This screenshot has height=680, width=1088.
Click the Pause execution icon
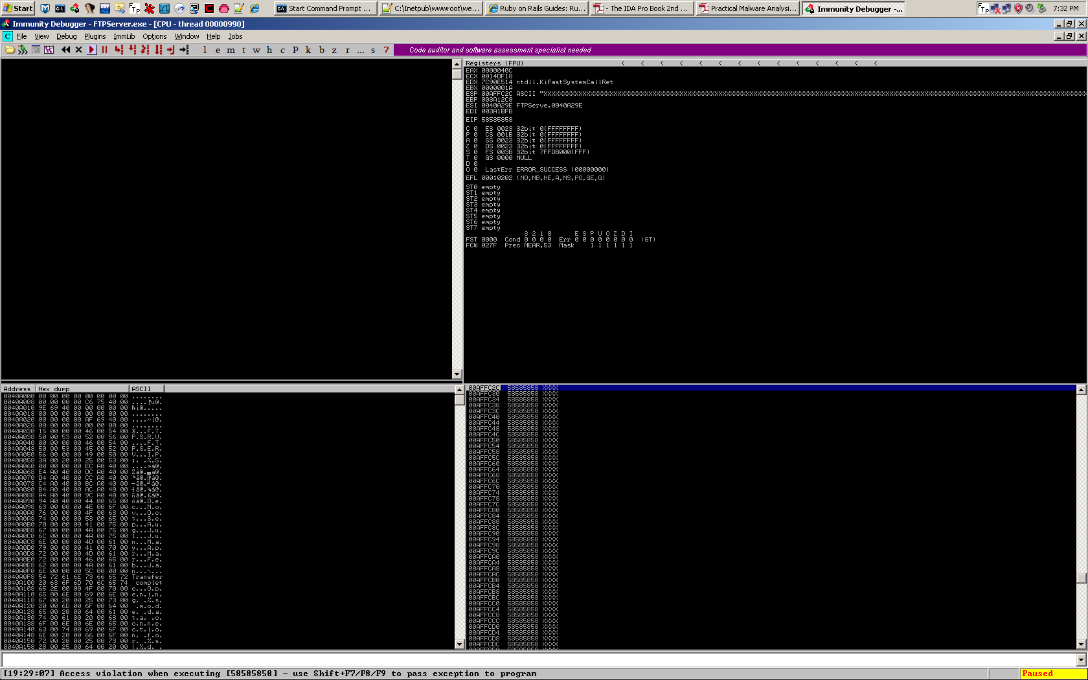tap(104, 49)
